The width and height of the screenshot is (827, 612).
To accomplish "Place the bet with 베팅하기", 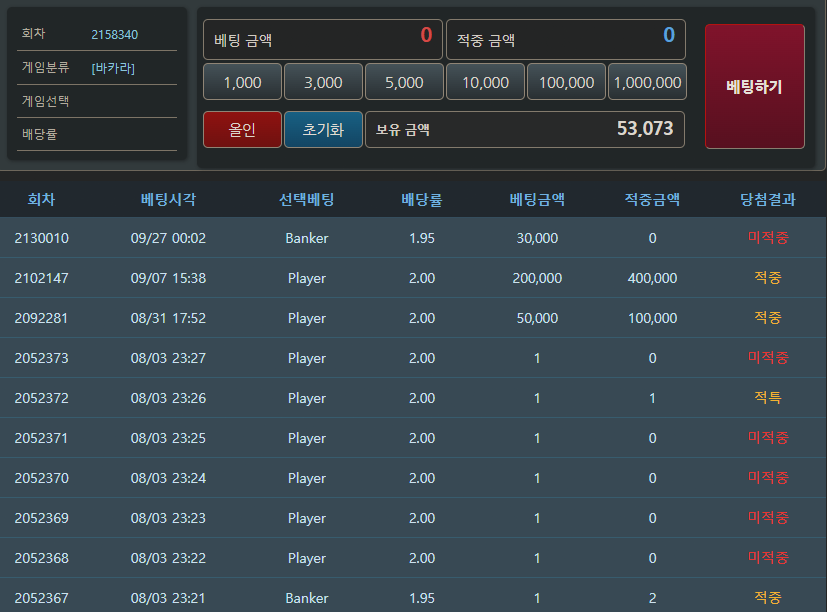I will [754, 86].
